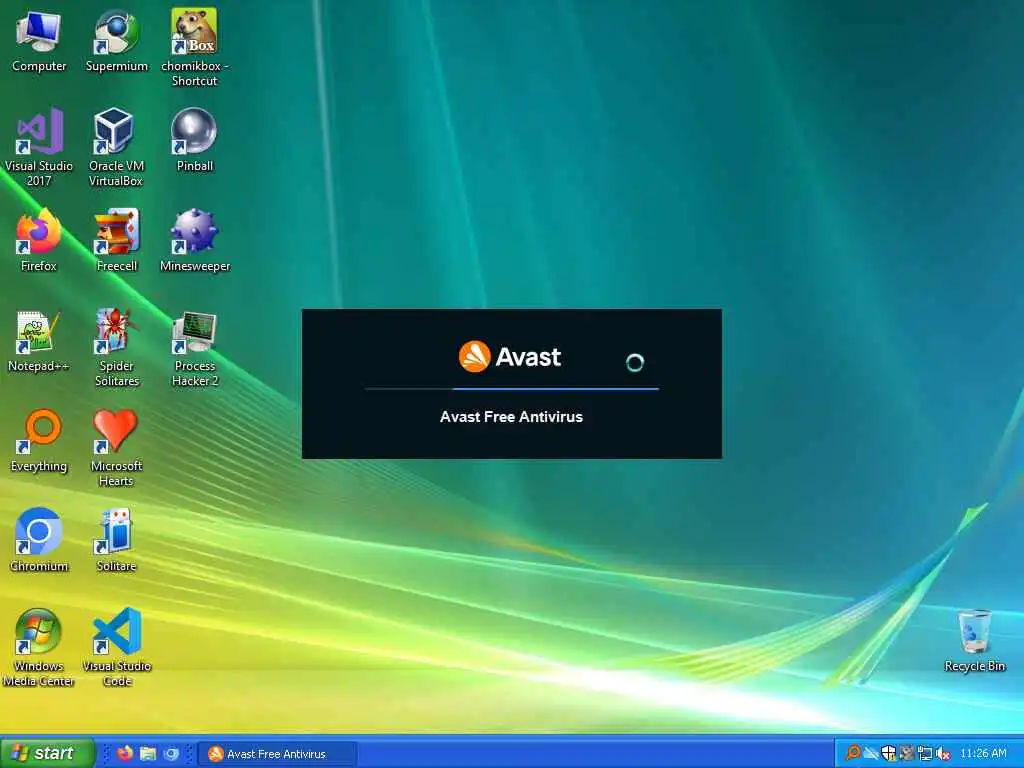Click the security shield tray icon

pyautogui.click(x=889, y=754)
